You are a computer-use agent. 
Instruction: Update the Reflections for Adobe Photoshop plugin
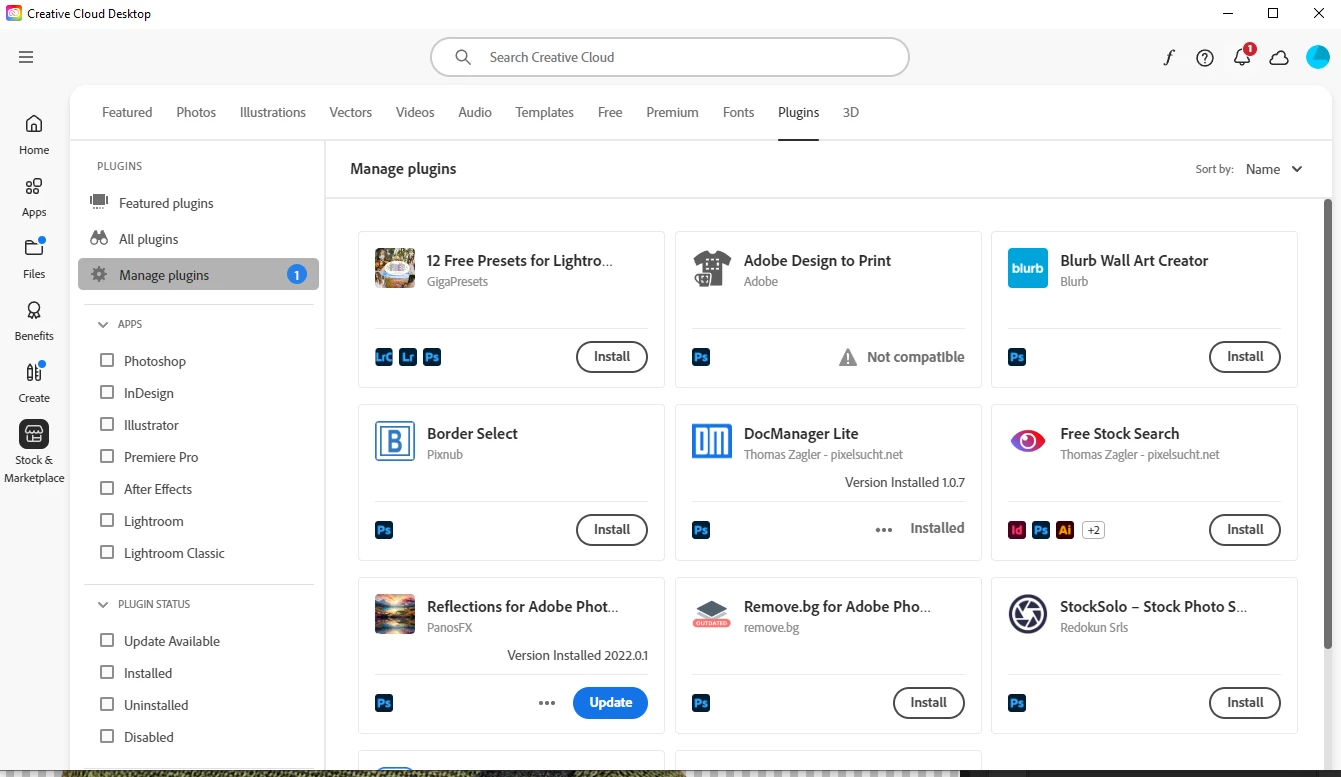click(610, 703)
